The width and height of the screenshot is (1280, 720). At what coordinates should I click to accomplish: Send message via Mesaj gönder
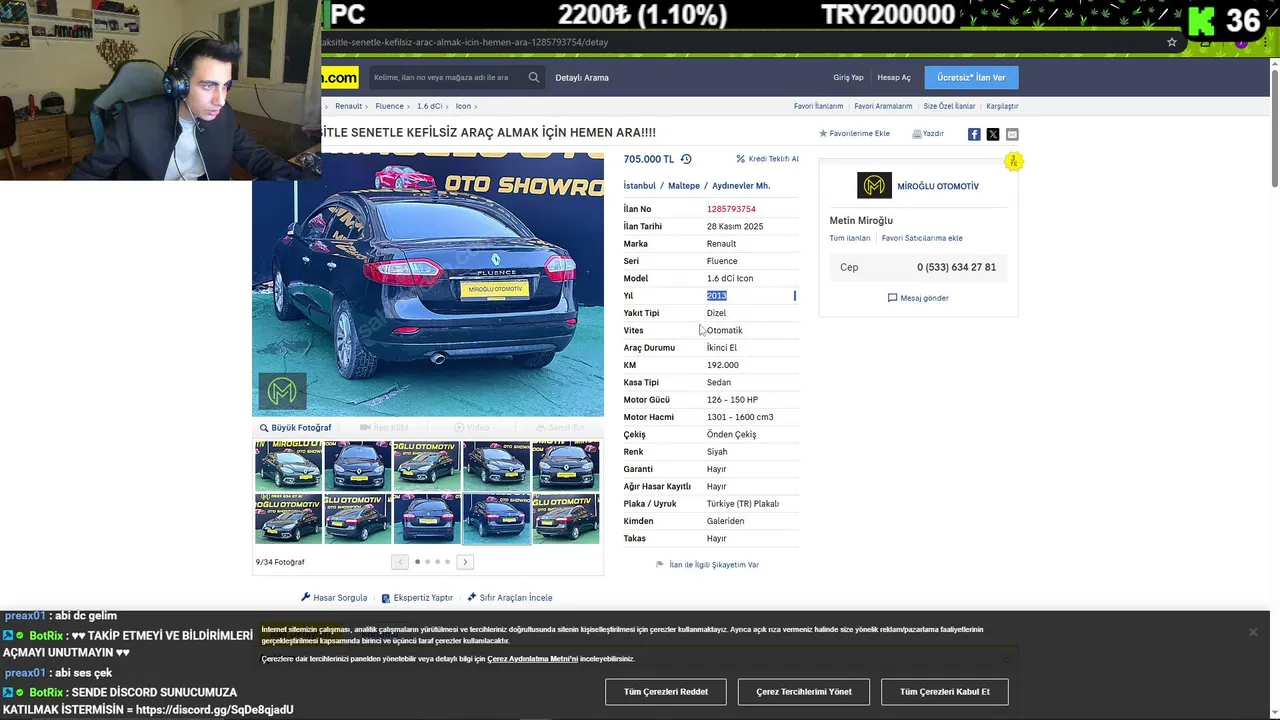(918, 298)
